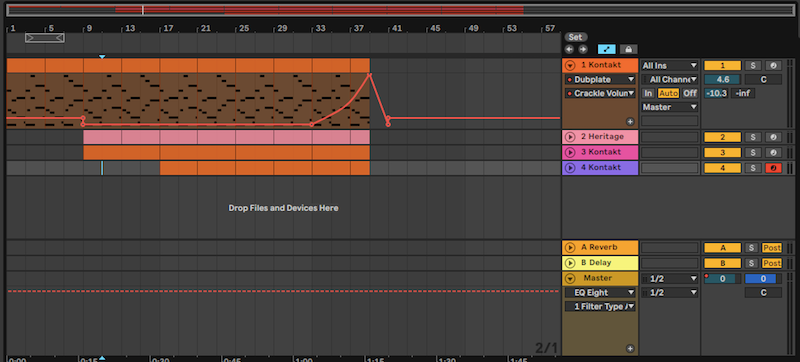Set monitor to Off on track 1
800x362 pixels.
tap(690, 93)
